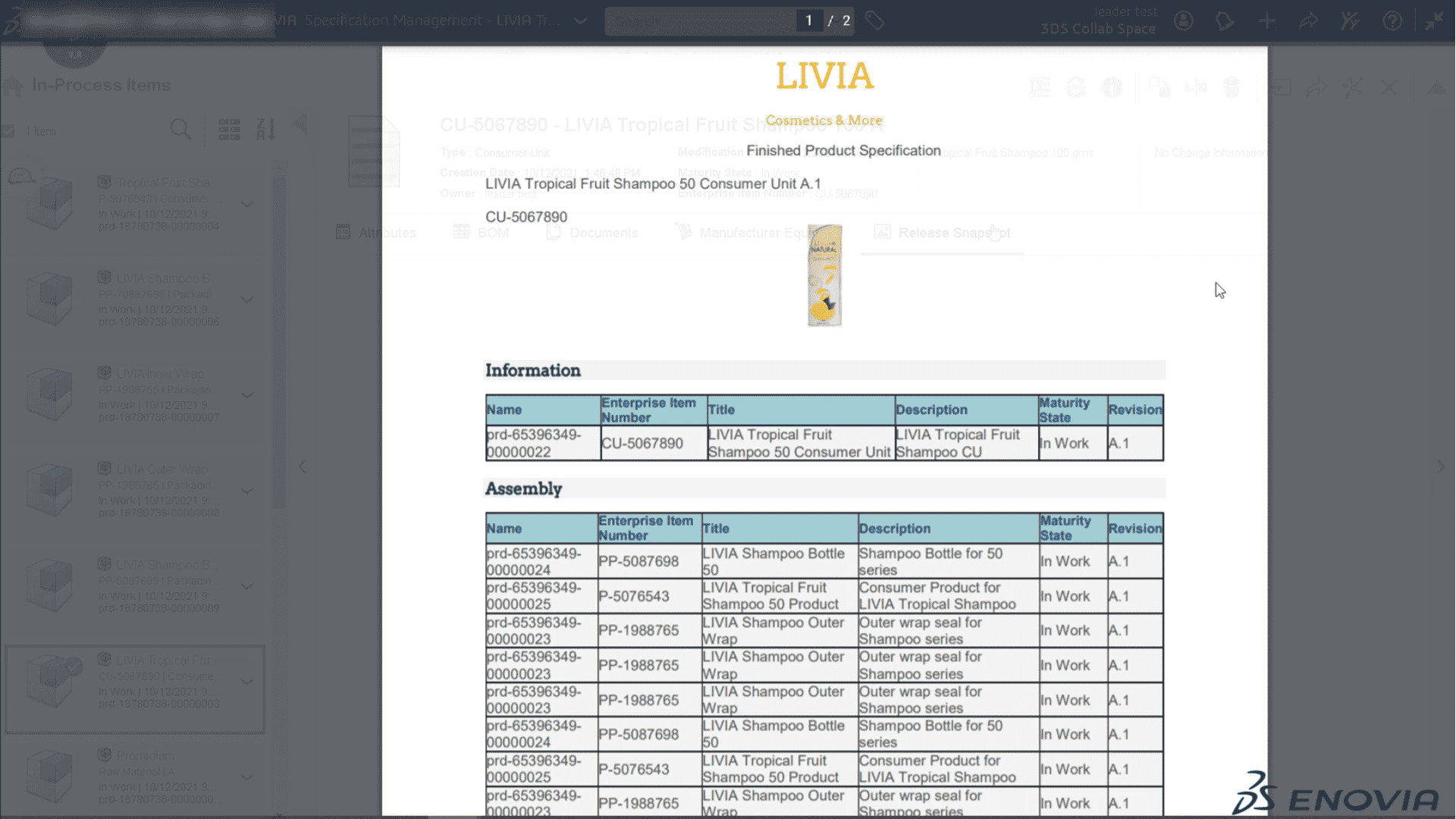Click the upward triangle at toolbar end
The height and width of the screenshot is (819, 1456).
click(x=1437, y=88)
